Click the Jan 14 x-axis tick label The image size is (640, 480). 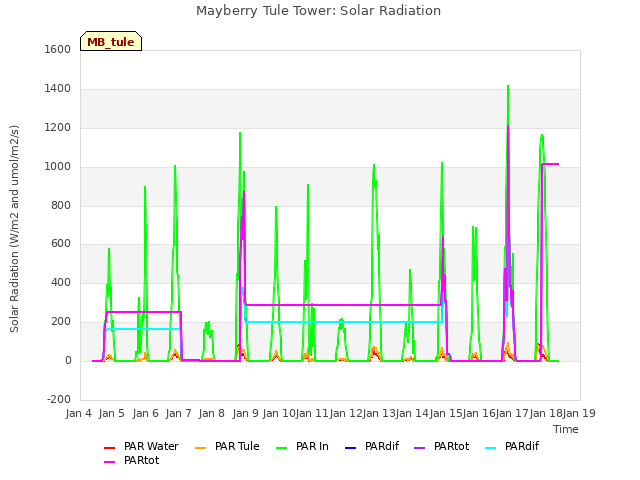pos(412,413)
